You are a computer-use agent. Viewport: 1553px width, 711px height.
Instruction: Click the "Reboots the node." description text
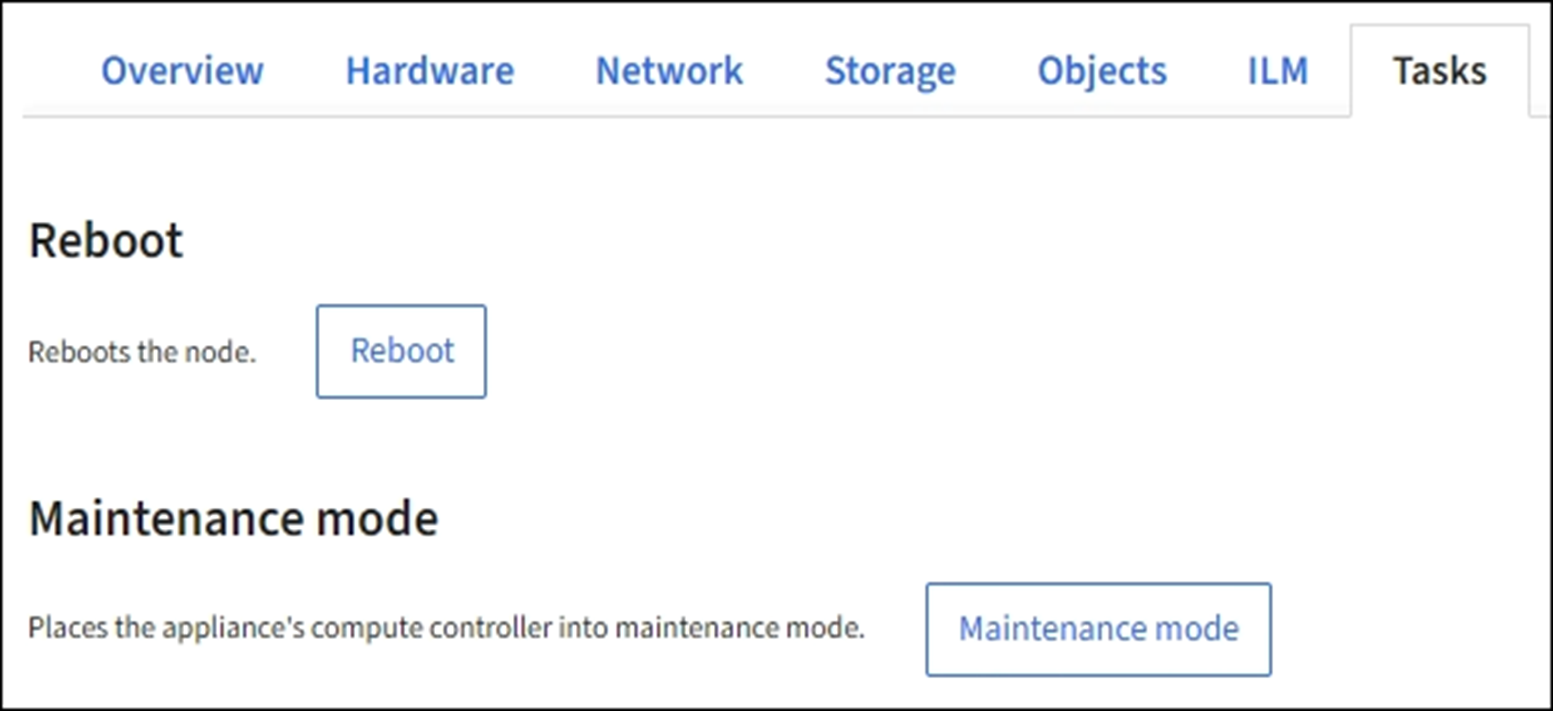pos(142,352)
